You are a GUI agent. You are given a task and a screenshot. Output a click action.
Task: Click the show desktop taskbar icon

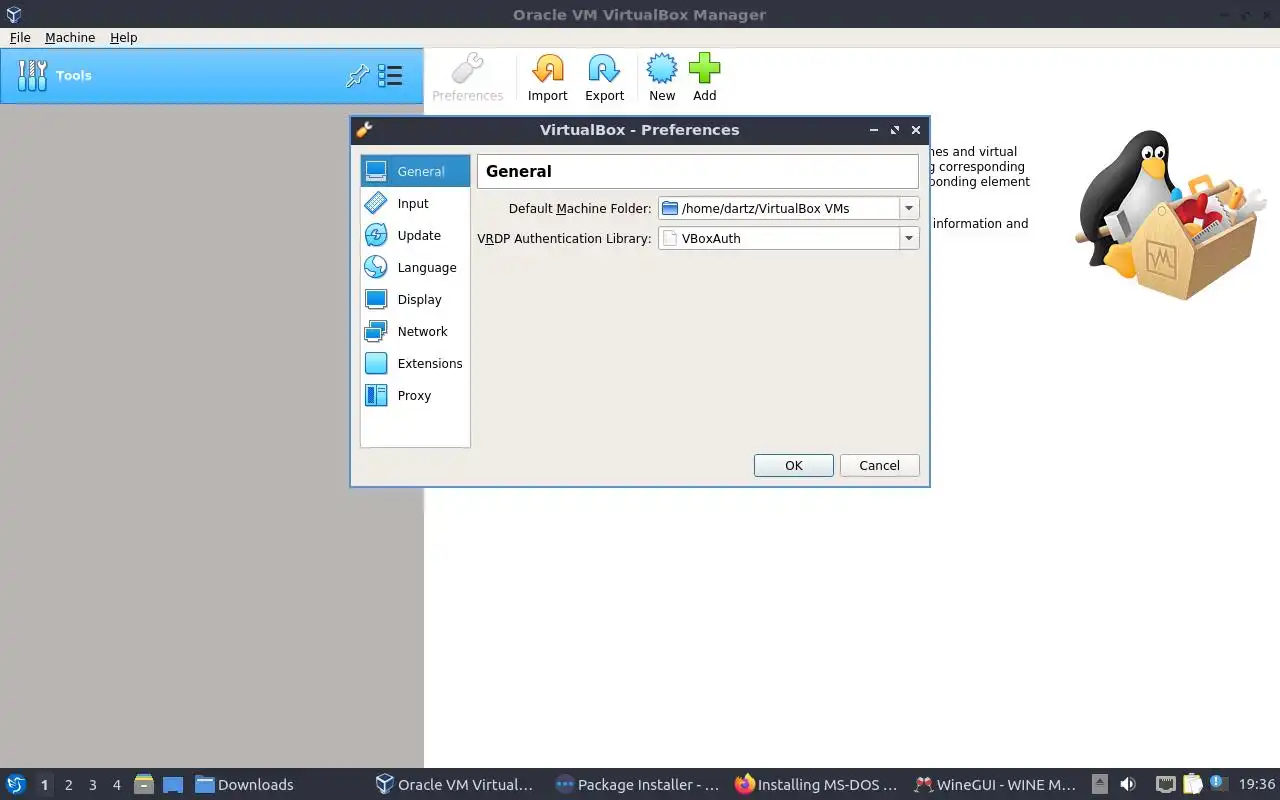coord(173,784)
